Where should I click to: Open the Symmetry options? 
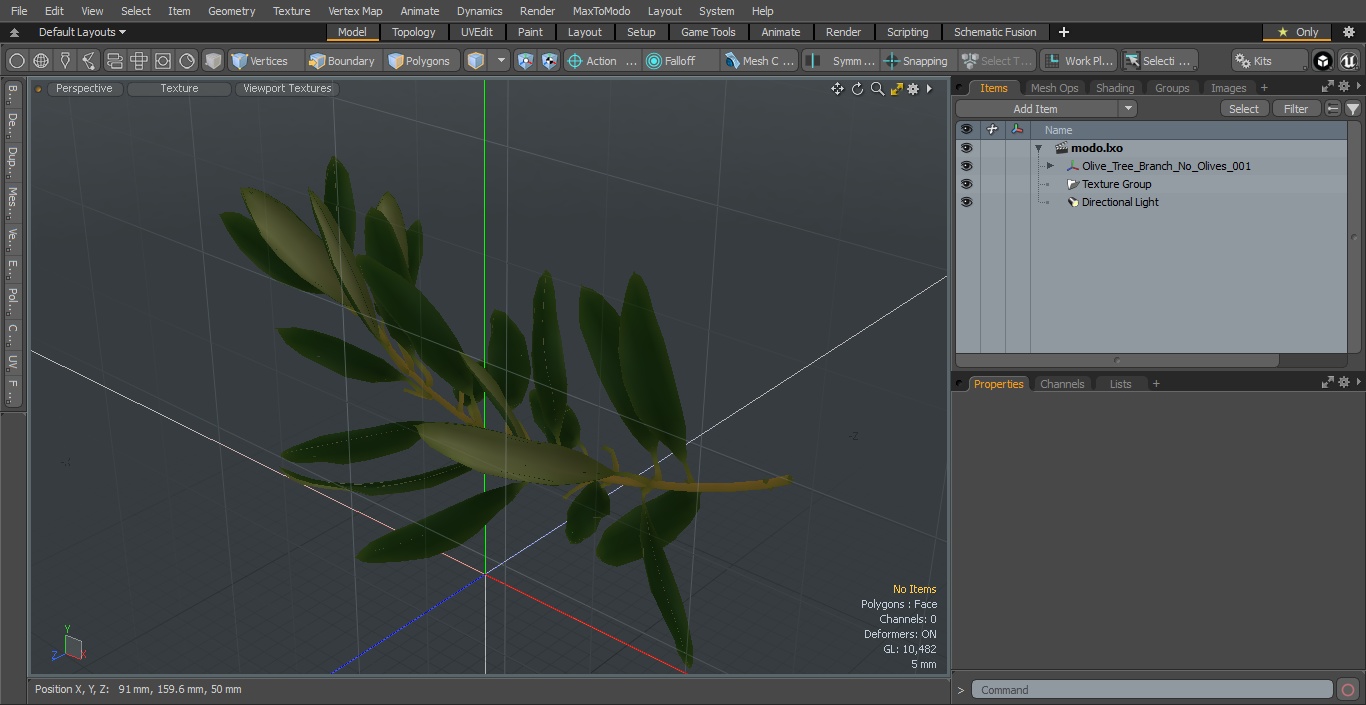[x=841, y=61]
